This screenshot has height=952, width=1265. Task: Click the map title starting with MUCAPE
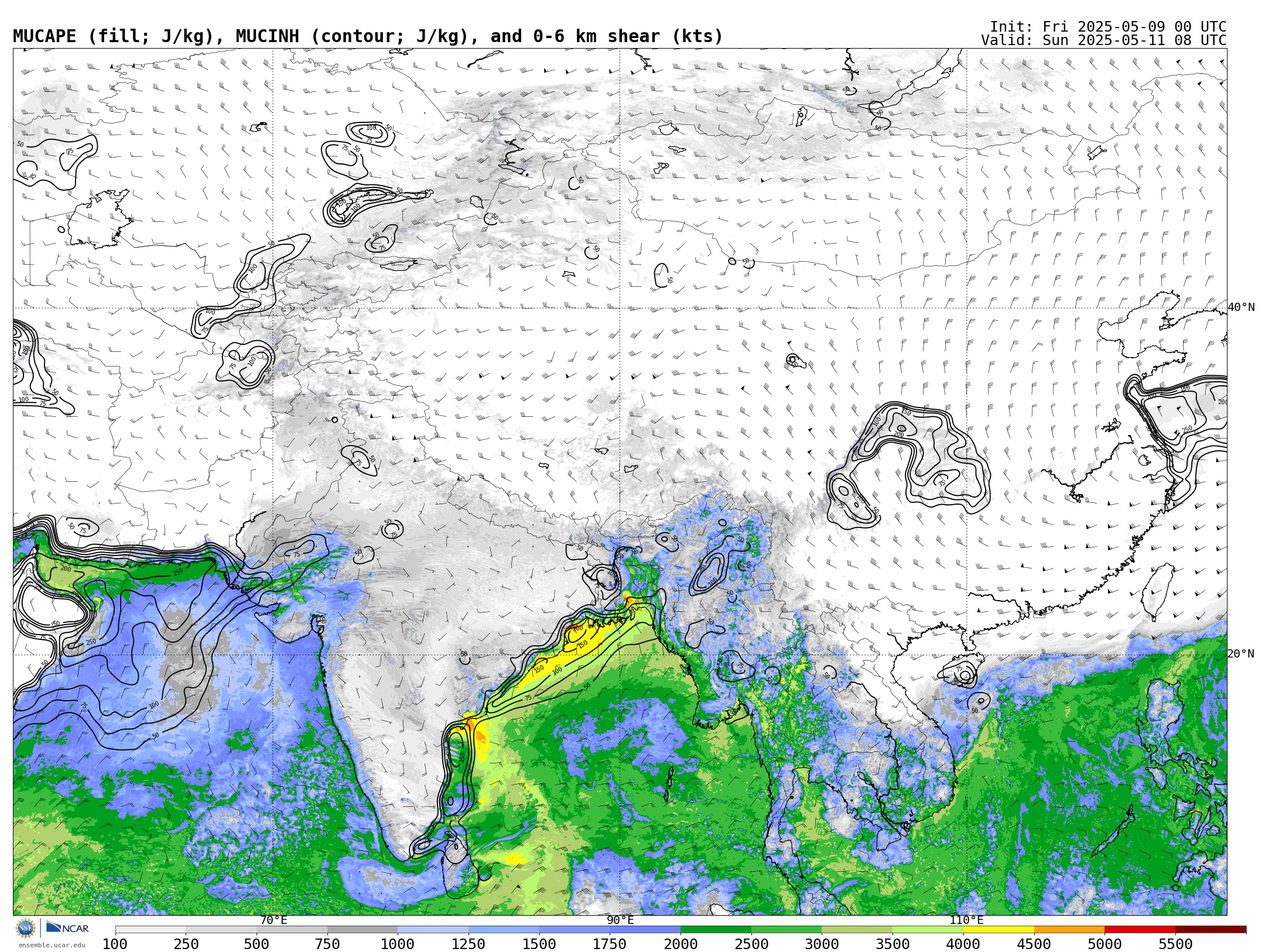pyautogui.click(x=368, y=36)
